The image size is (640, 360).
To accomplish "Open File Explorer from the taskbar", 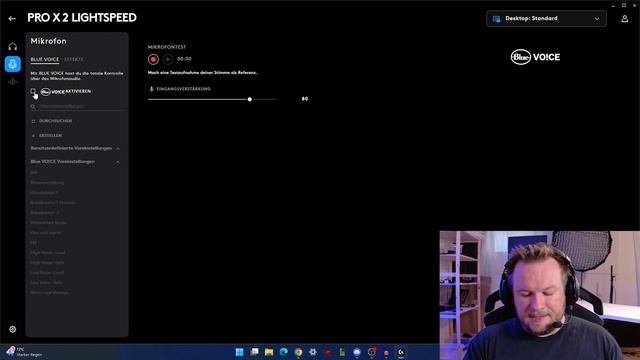I will click(x=269, y=352).
